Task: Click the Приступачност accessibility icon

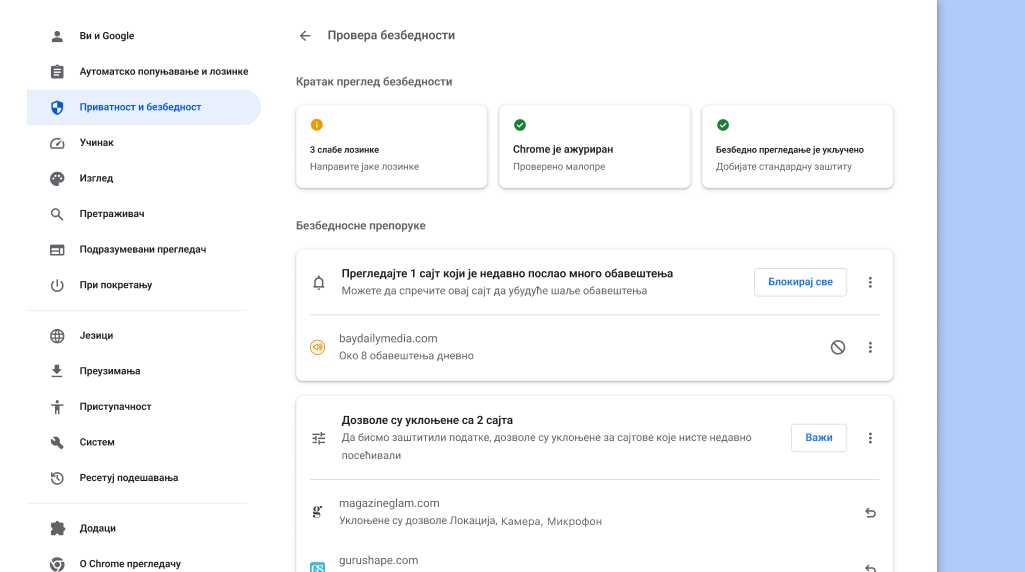Action: coord(57,407)
